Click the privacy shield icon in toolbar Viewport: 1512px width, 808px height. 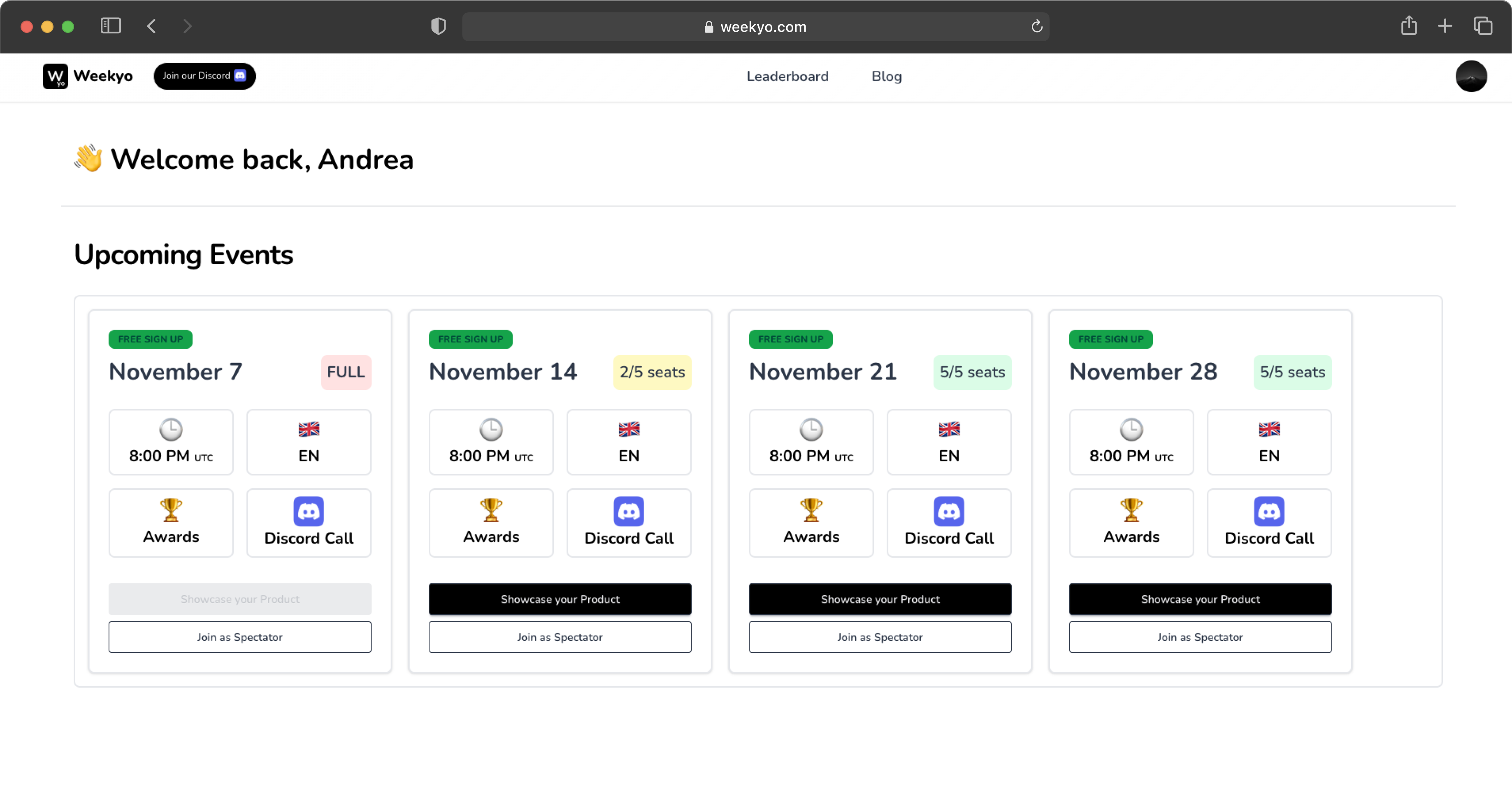click(438, 26)
